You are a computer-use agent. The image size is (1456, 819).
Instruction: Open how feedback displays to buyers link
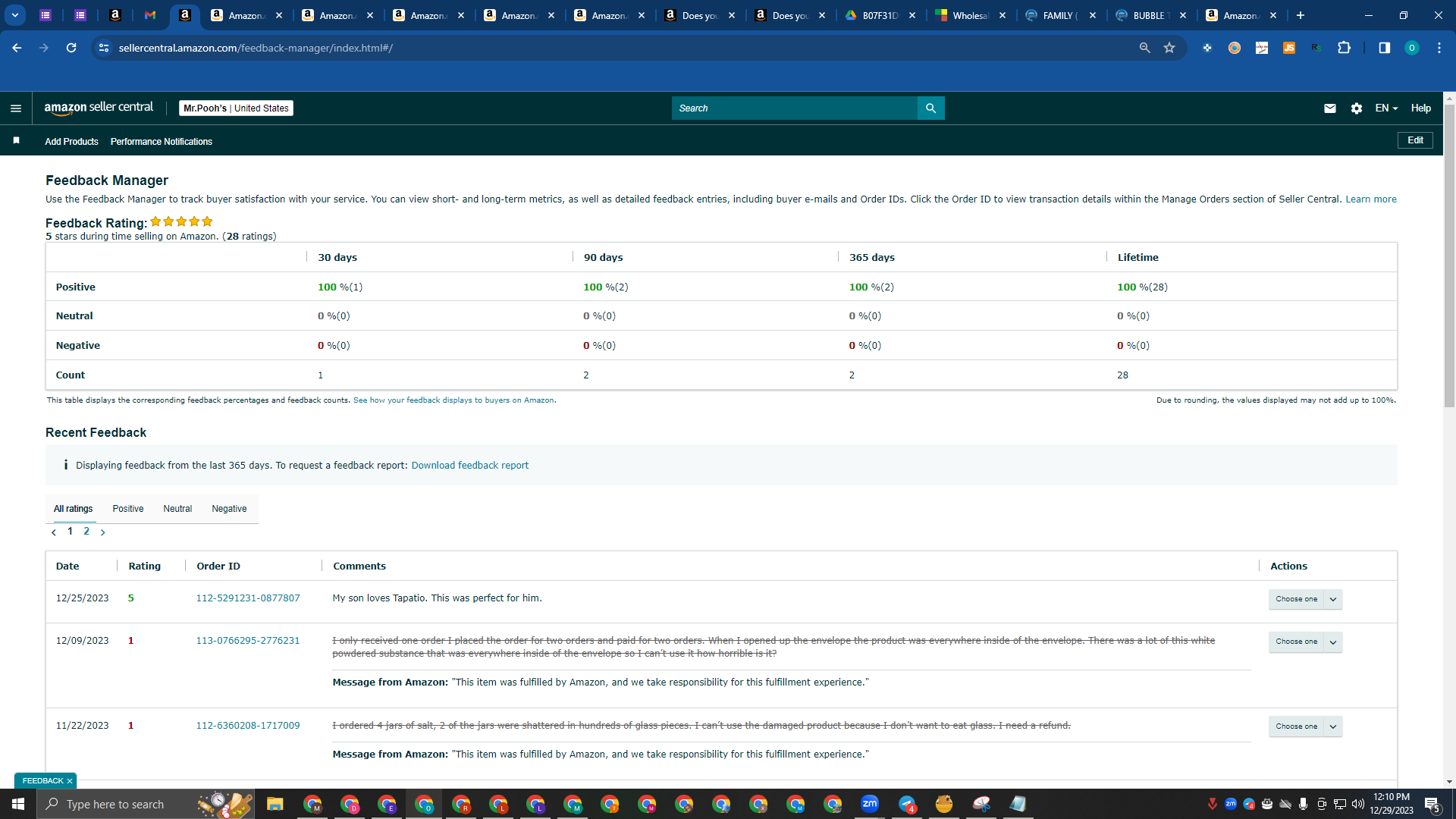[x=453, y=400]
